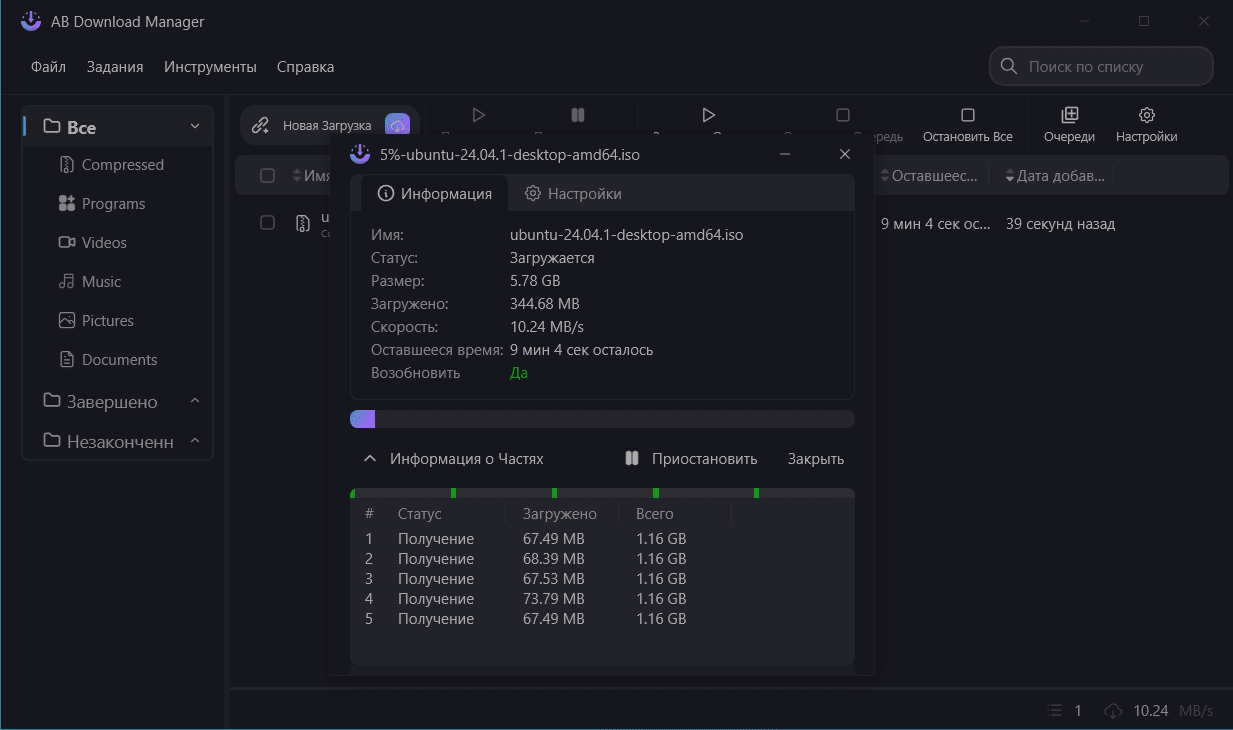The width and height of the screenshot is (1233, 730).
Task: Click the status bar cloud download speed icon
Action: click(x=1113, y=711)
